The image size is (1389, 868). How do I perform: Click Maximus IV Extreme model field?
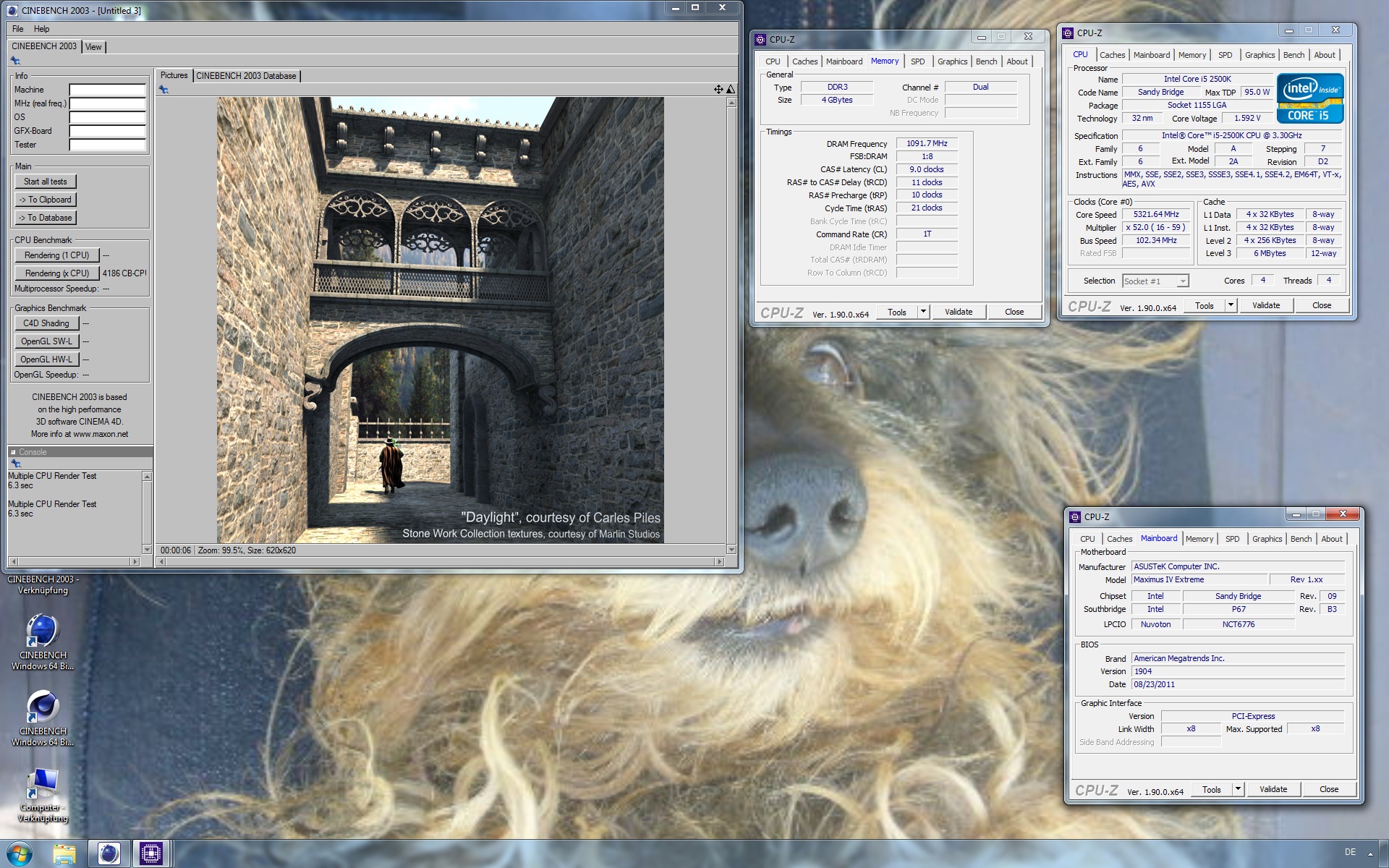pyautogui.click(x=1199, y=579)
